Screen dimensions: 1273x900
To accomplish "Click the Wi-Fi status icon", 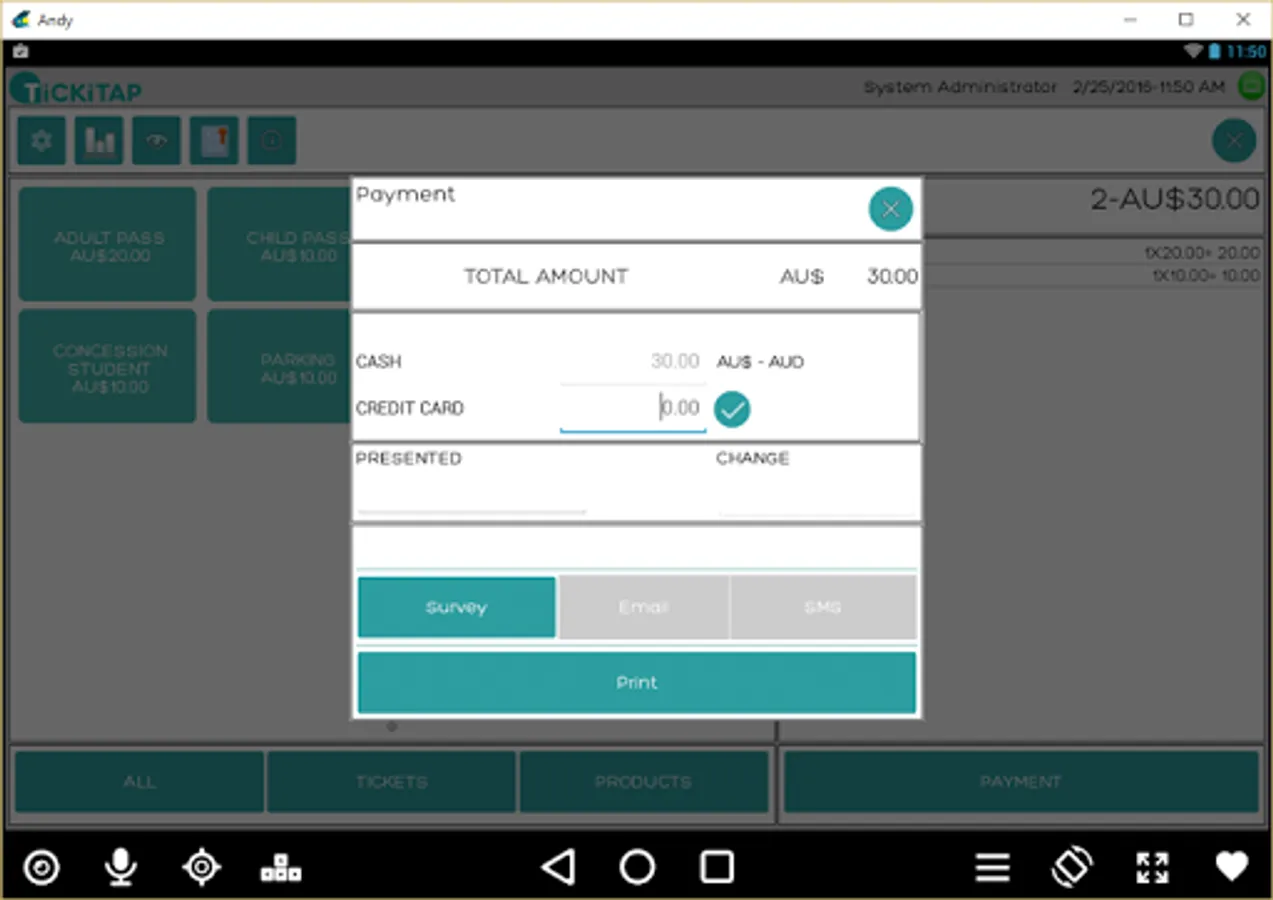I will coord(1193,51).
